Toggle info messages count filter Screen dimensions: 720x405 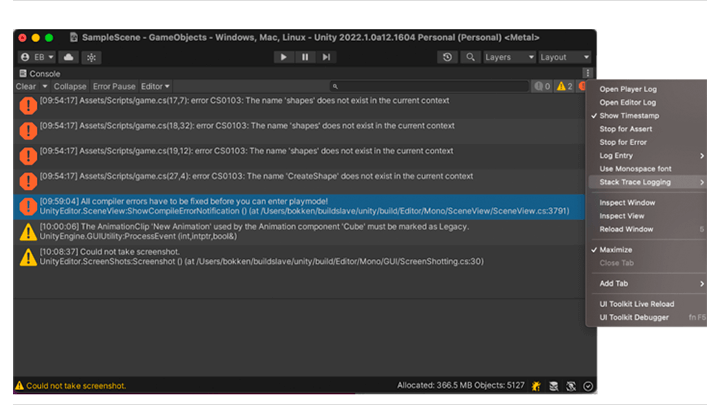(542, 86)
